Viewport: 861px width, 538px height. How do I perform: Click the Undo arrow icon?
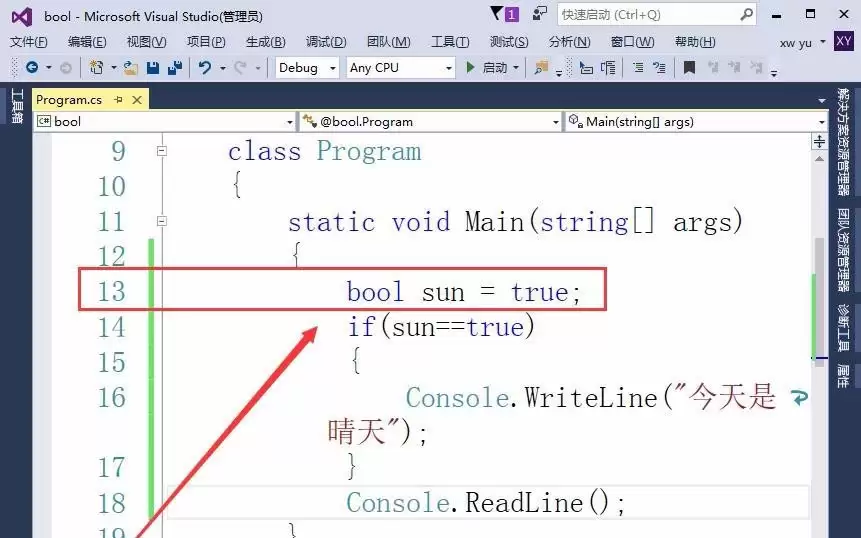[205, 68]
